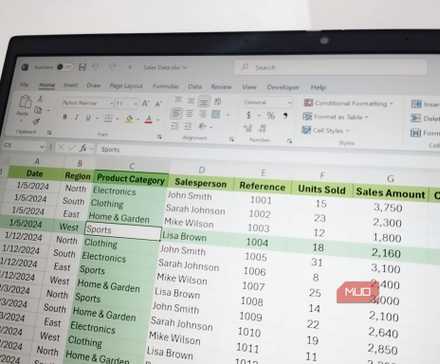The height and width of the screenshot is (364, 440).
Task: Click the Copy icon in Clipboard group
Action: 38,110
